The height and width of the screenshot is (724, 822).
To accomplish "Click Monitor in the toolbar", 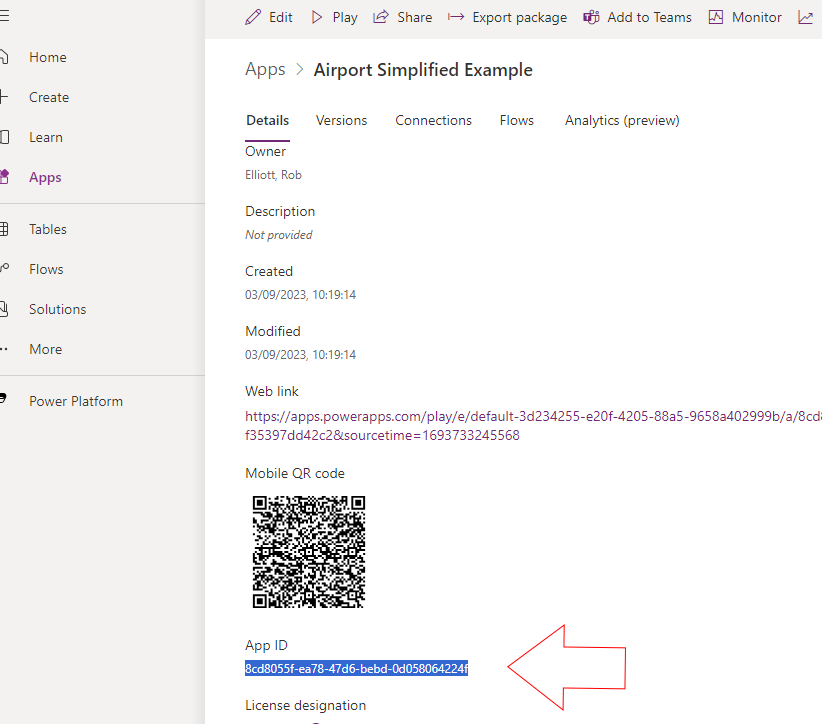I will 745,17.
